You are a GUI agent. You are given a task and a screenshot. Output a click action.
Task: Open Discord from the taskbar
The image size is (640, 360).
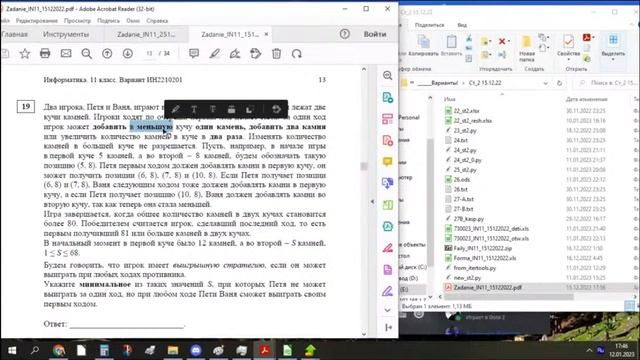196,350
